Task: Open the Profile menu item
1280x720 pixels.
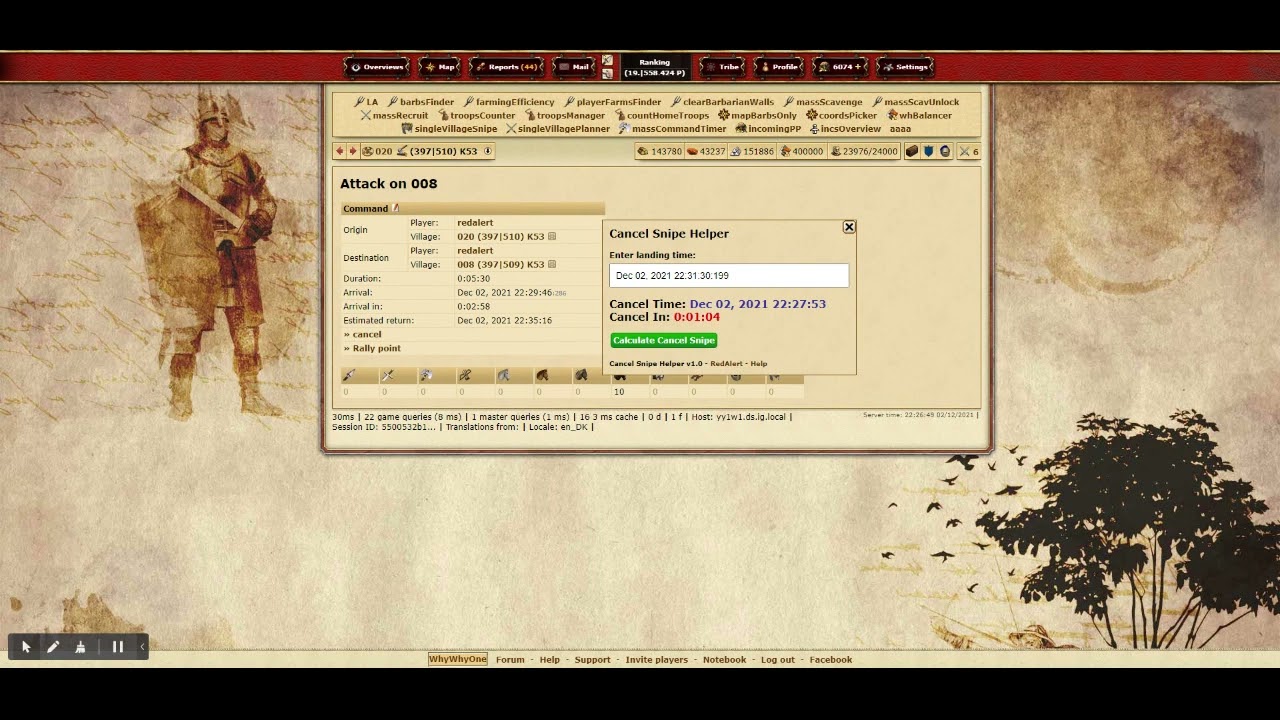Action: pos(779,67)
